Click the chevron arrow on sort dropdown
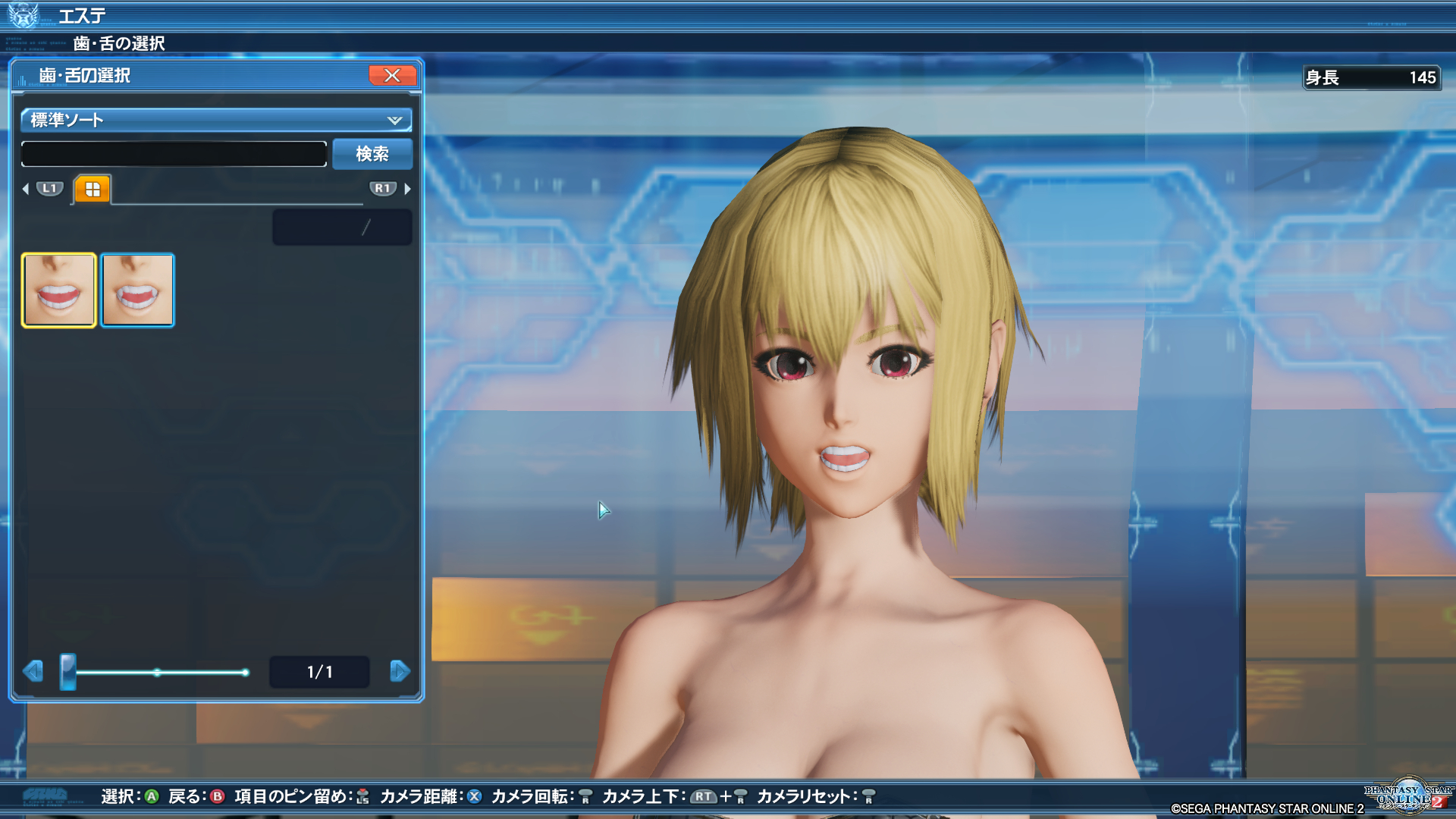The height and width of the screenshot is (819, 1456). [394, 120]
